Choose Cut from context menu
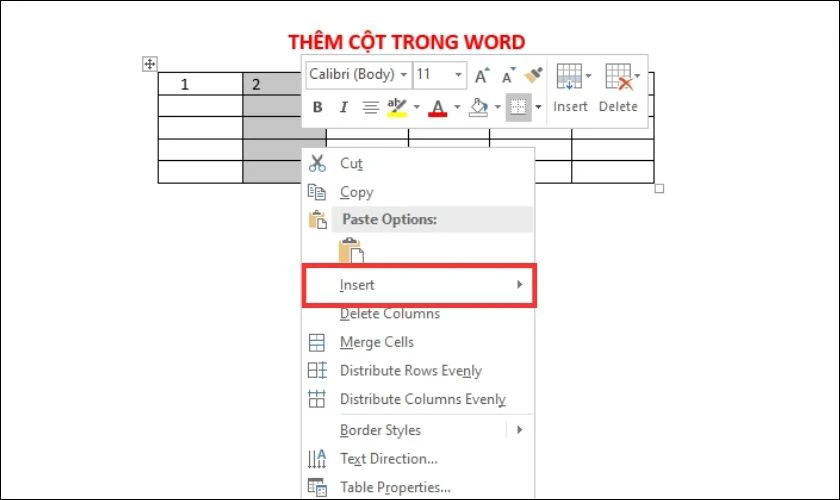The image size is (840, 500). tap(418, 163)
